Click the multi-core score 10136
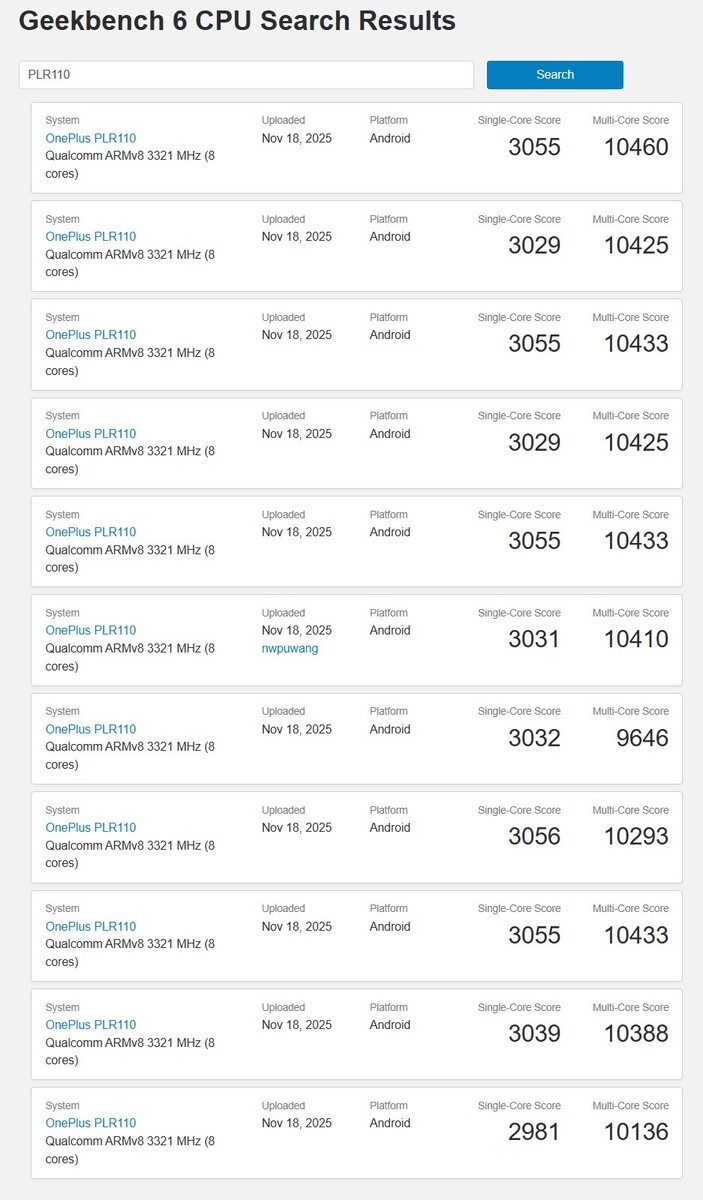The width and height of the screenshot is (703, 1200). click(636, 1132)
